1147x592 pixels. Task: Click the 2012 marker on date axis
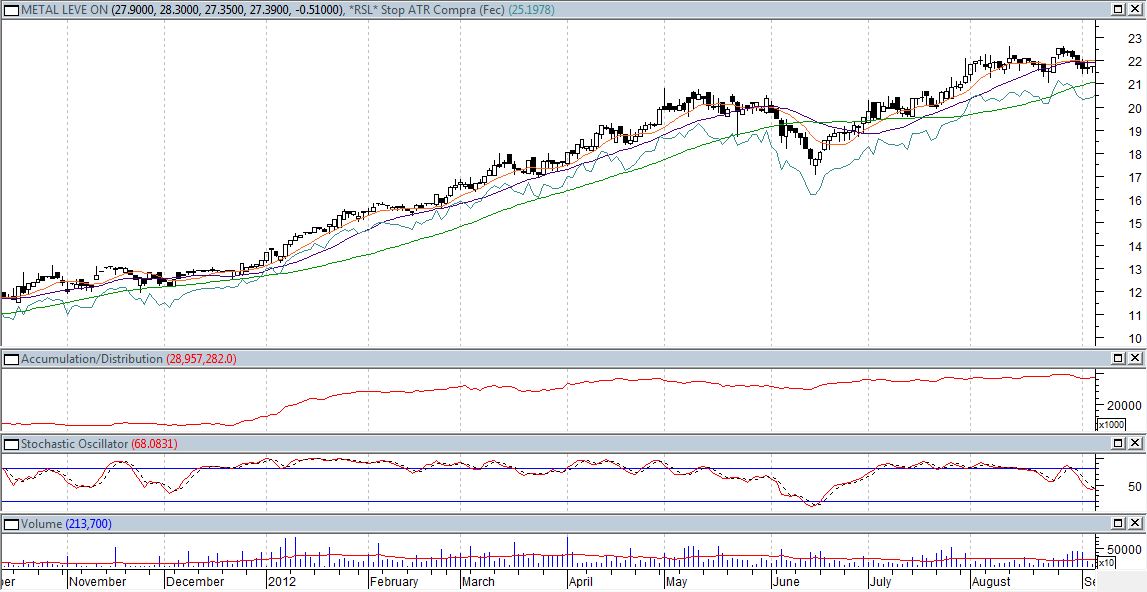tap(283, 581)
